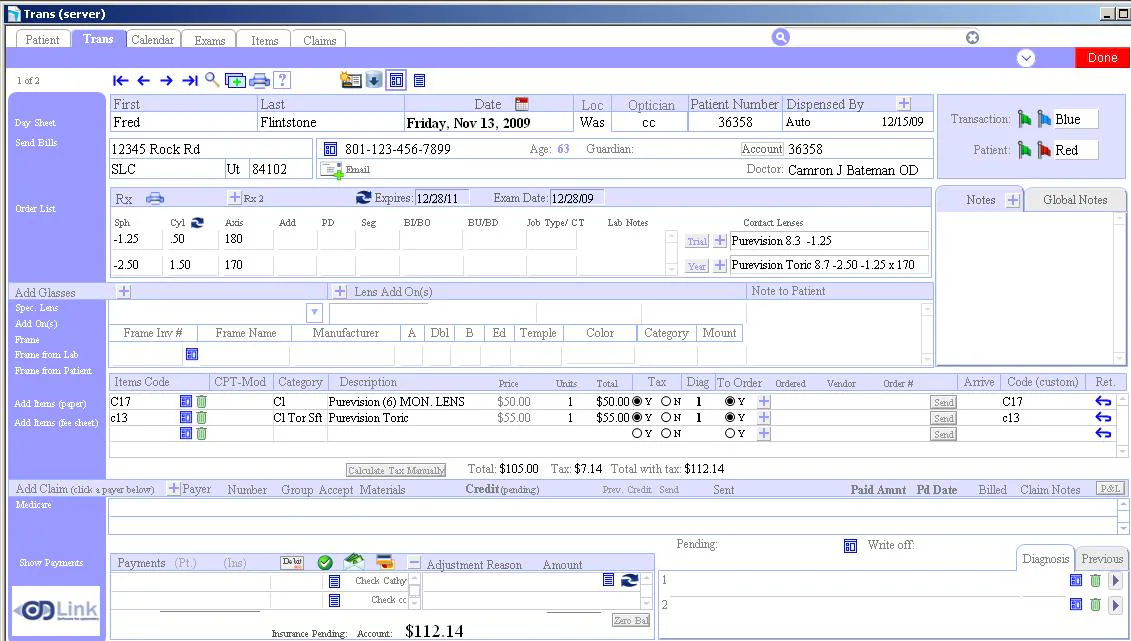
Task: Click the red Done button
Action: [x=1102, y=58]
